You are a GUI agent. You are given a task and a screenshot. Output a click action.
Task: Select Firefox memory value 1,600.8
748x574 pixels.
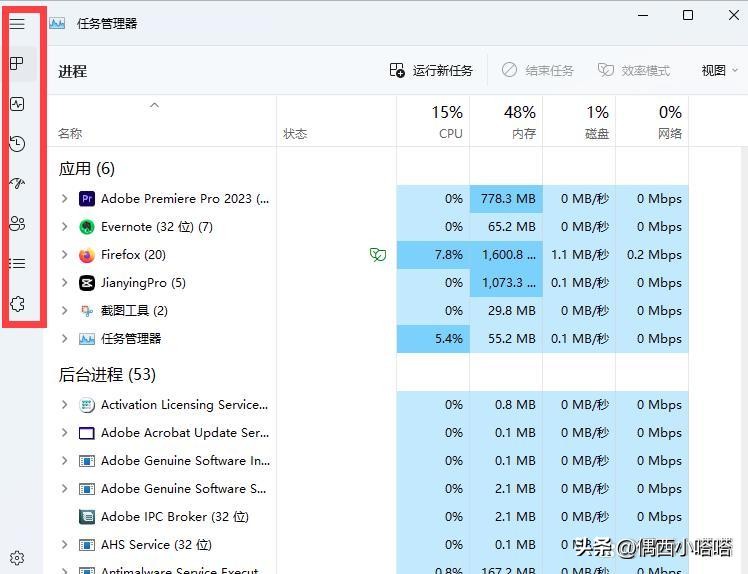point(509,255)
